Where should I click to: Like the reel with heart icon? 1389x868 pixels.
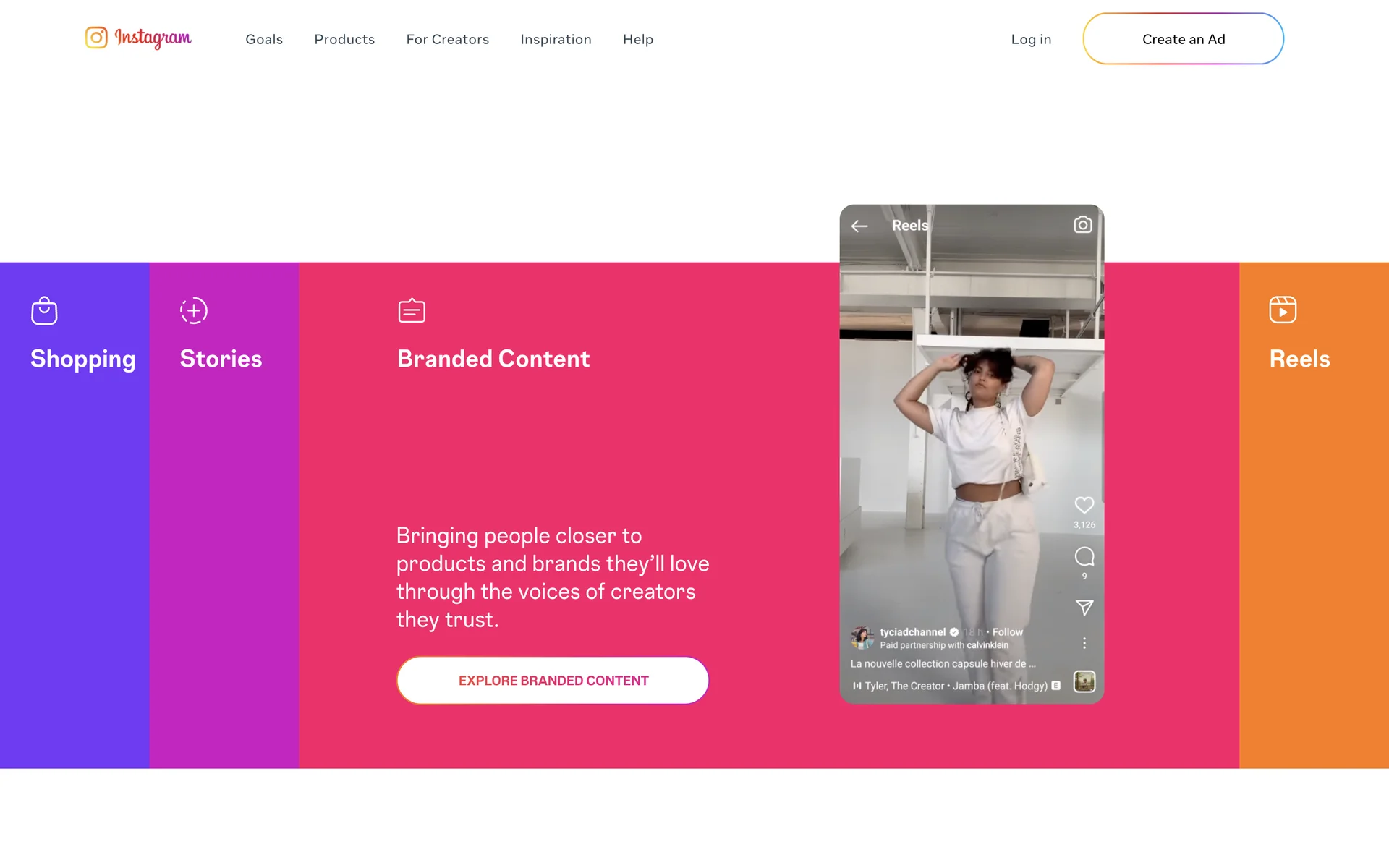point(1084,505)
